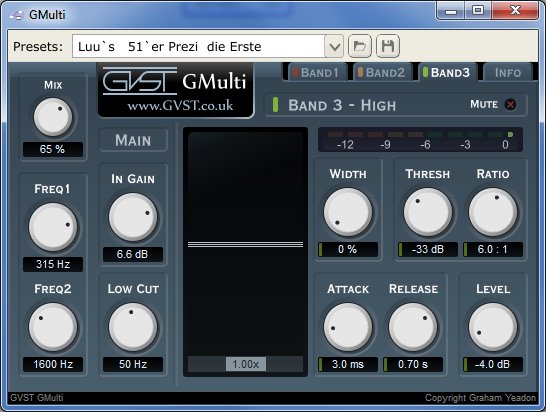Toggle the green Band 3 High enable light
This screenshot has width=546, height=412.
(275, 105)
